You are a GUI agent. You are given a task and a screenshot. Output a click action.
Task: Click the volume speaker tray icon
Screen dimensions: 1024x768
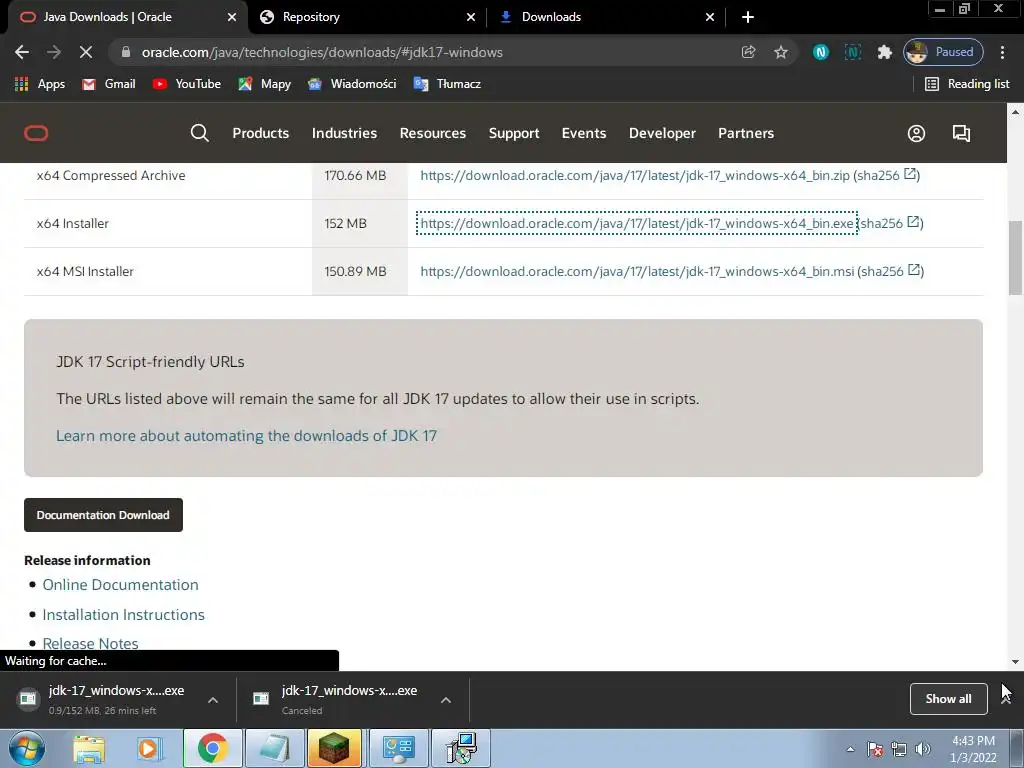(923, 749)
